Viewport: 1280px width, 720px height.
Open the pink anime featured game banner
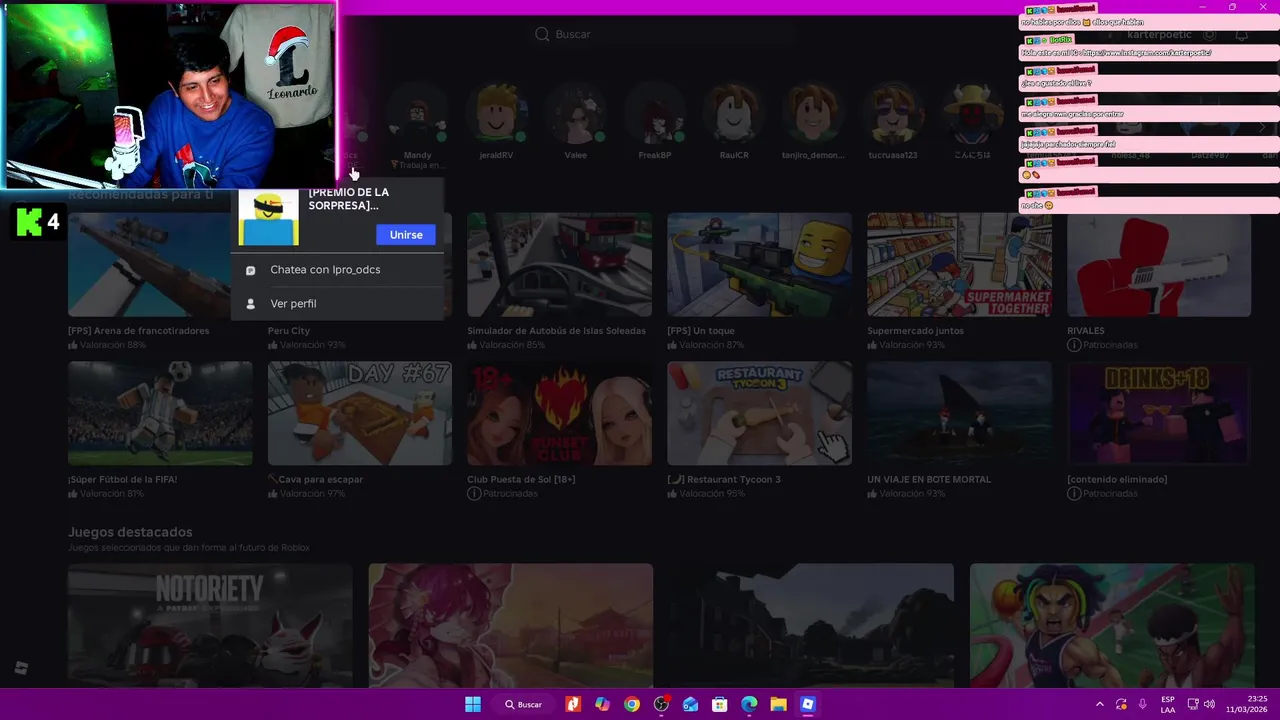[x=511, y=626]
